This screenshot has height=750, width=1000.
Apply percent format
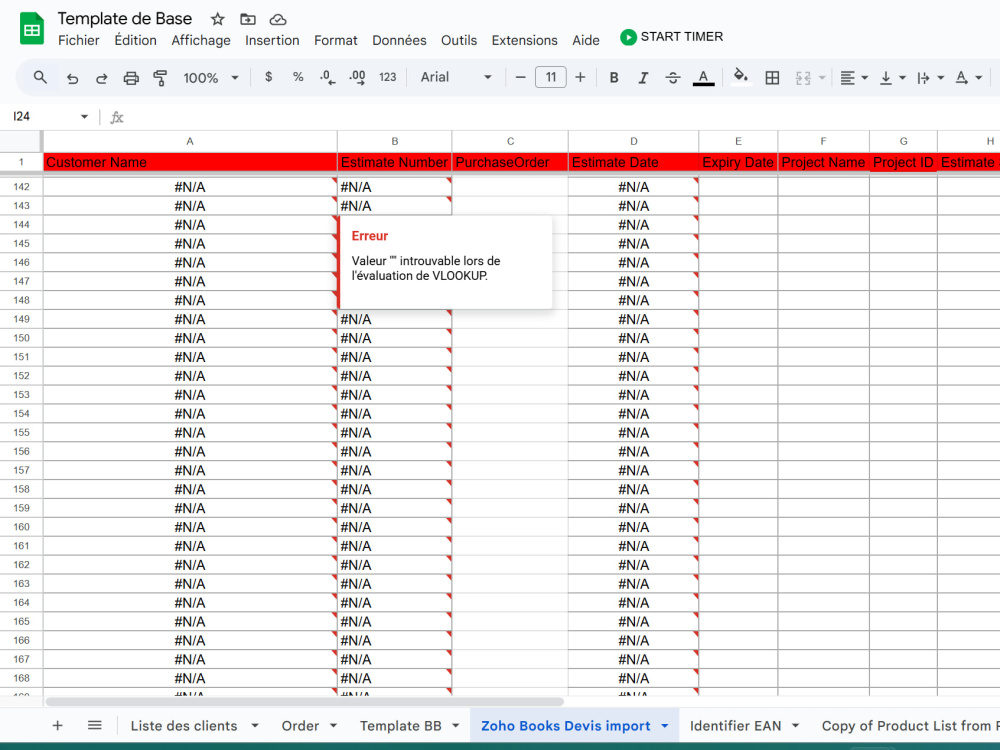pyautogui.click(x=298, y=77)
